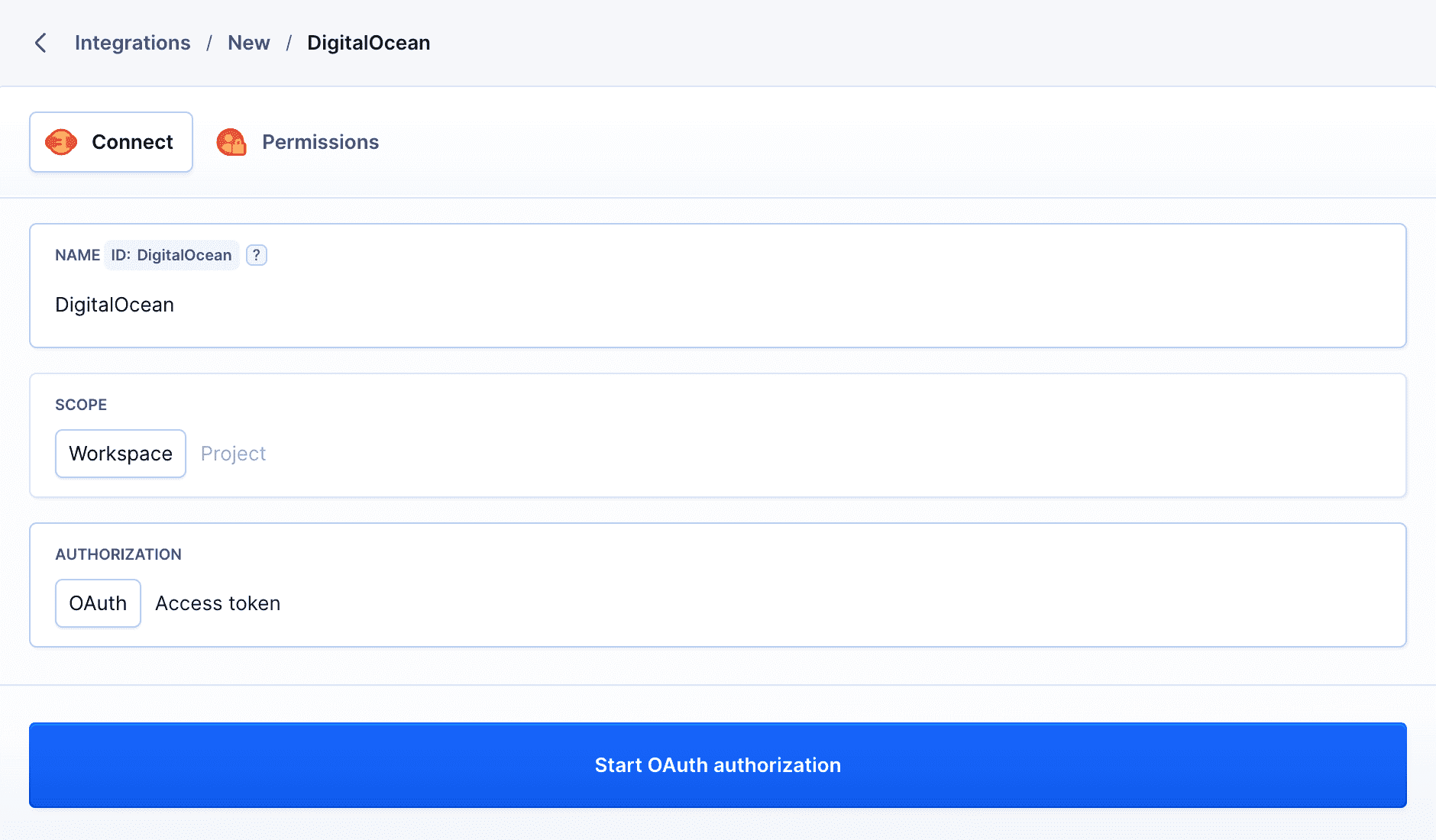1436x840 pixels.
Task: Select Workspace scope option
Action: point(121,454)
